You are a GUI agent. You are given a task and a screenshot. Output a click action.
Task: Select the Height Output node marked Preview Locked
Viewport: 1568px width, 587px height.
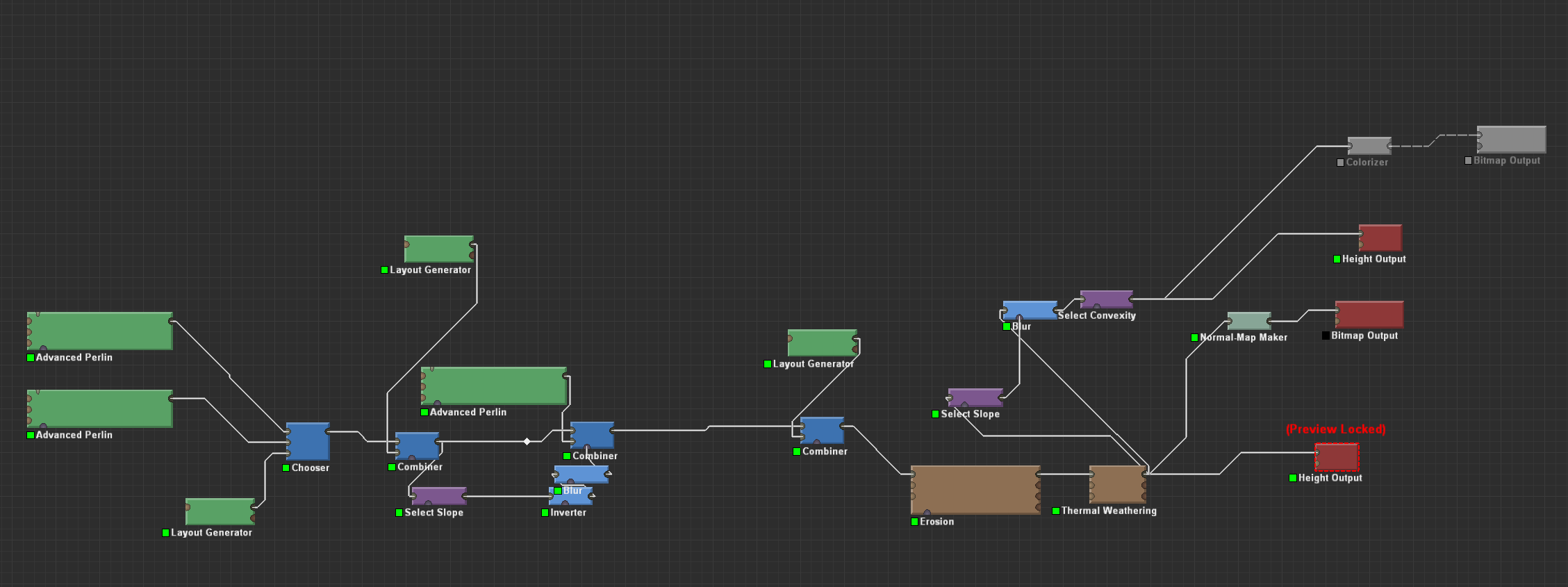pyautogui.click(x=1337, y=457)
